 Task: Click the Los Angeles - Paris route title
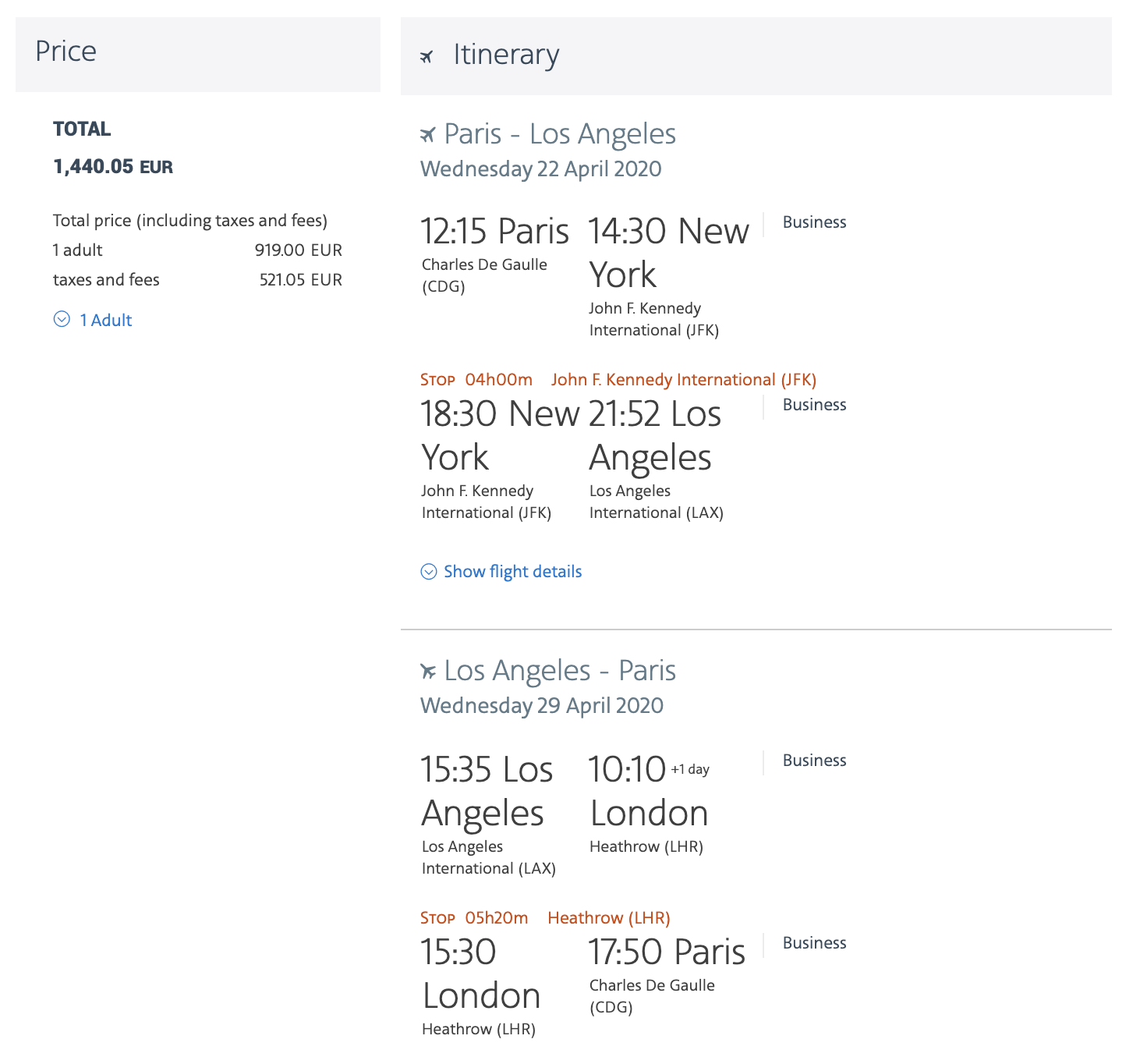559,671
